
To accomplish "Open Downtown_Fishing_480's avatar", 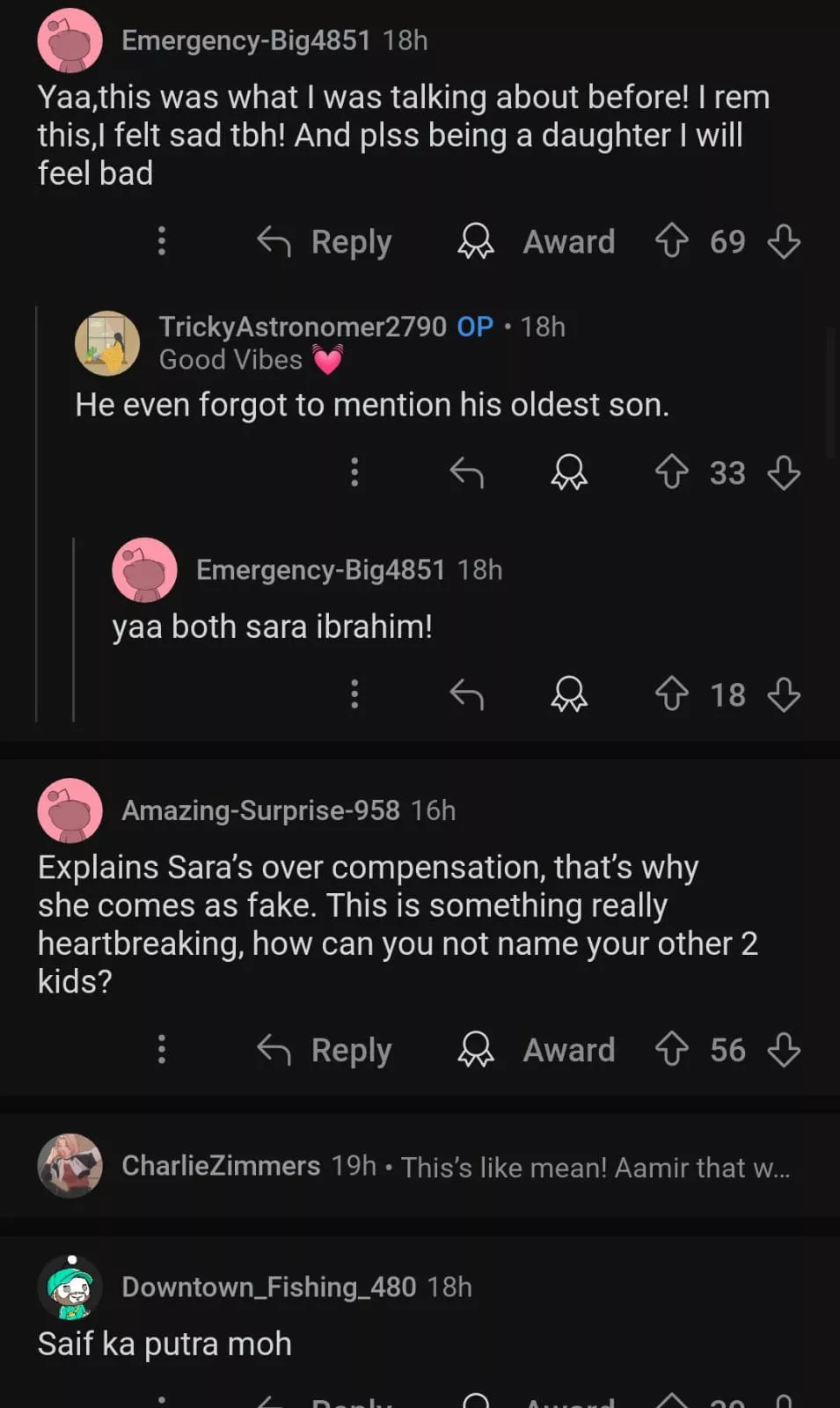I will pos(70,1288).
